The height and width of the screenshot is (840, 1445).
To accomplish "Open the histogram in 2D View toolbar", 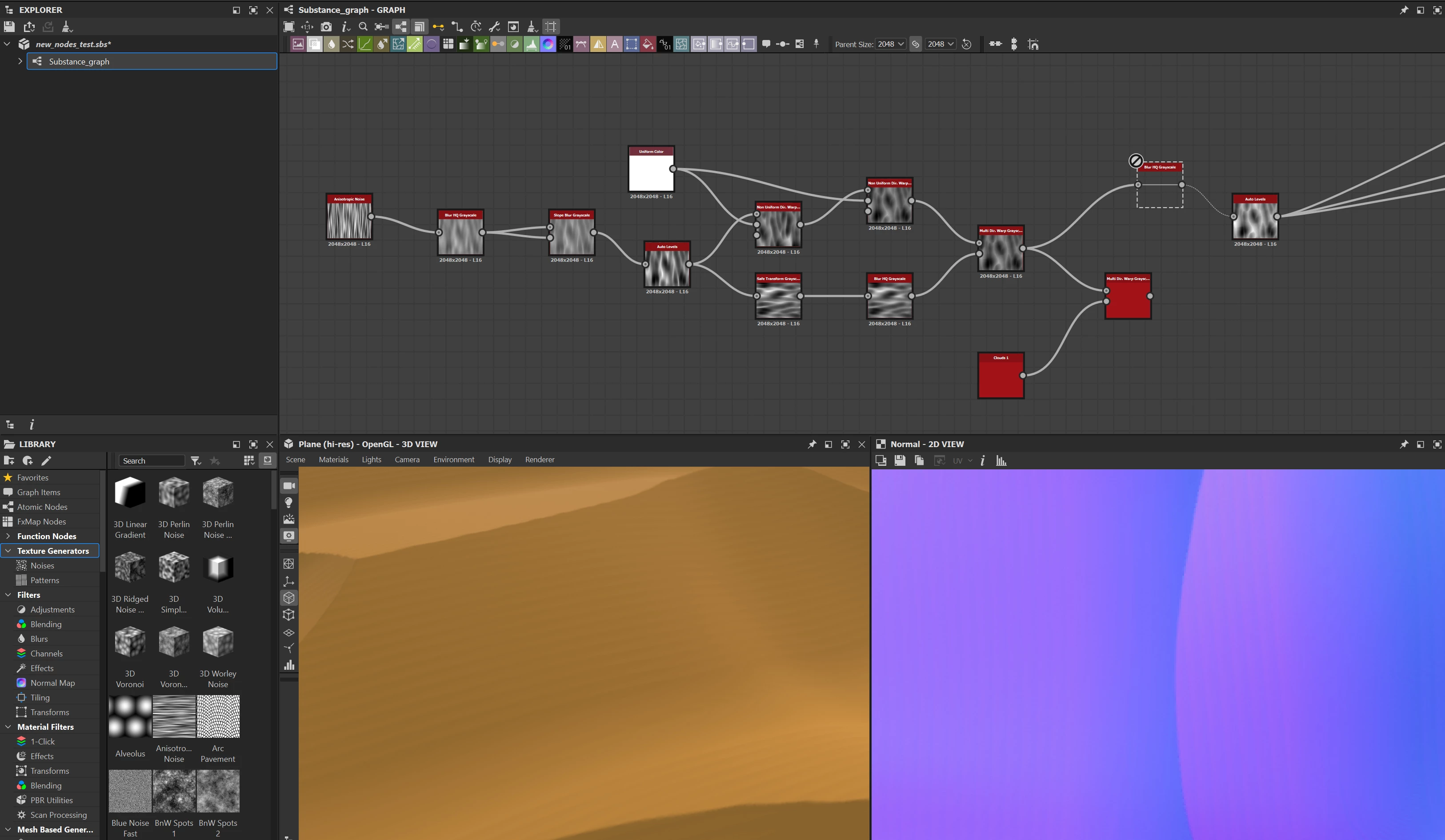I will (1001, 460).
